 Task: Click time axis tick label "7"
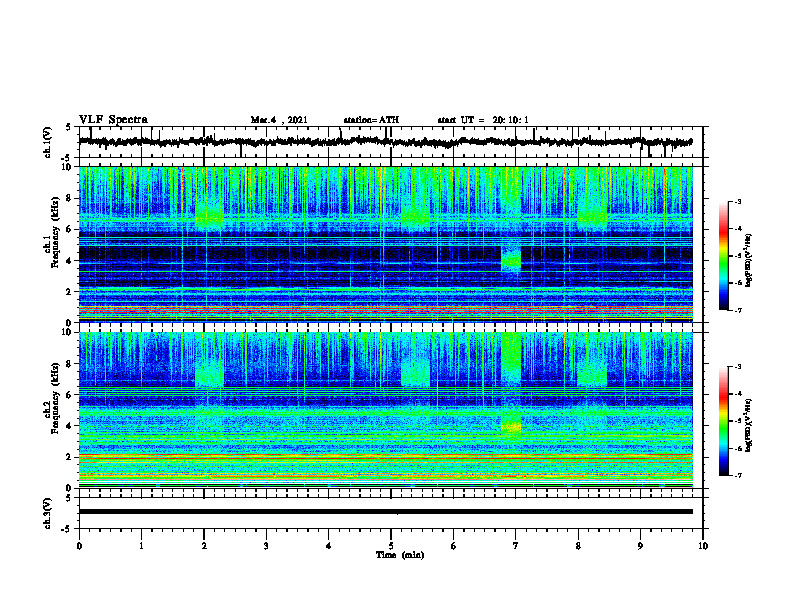(516, 546)
